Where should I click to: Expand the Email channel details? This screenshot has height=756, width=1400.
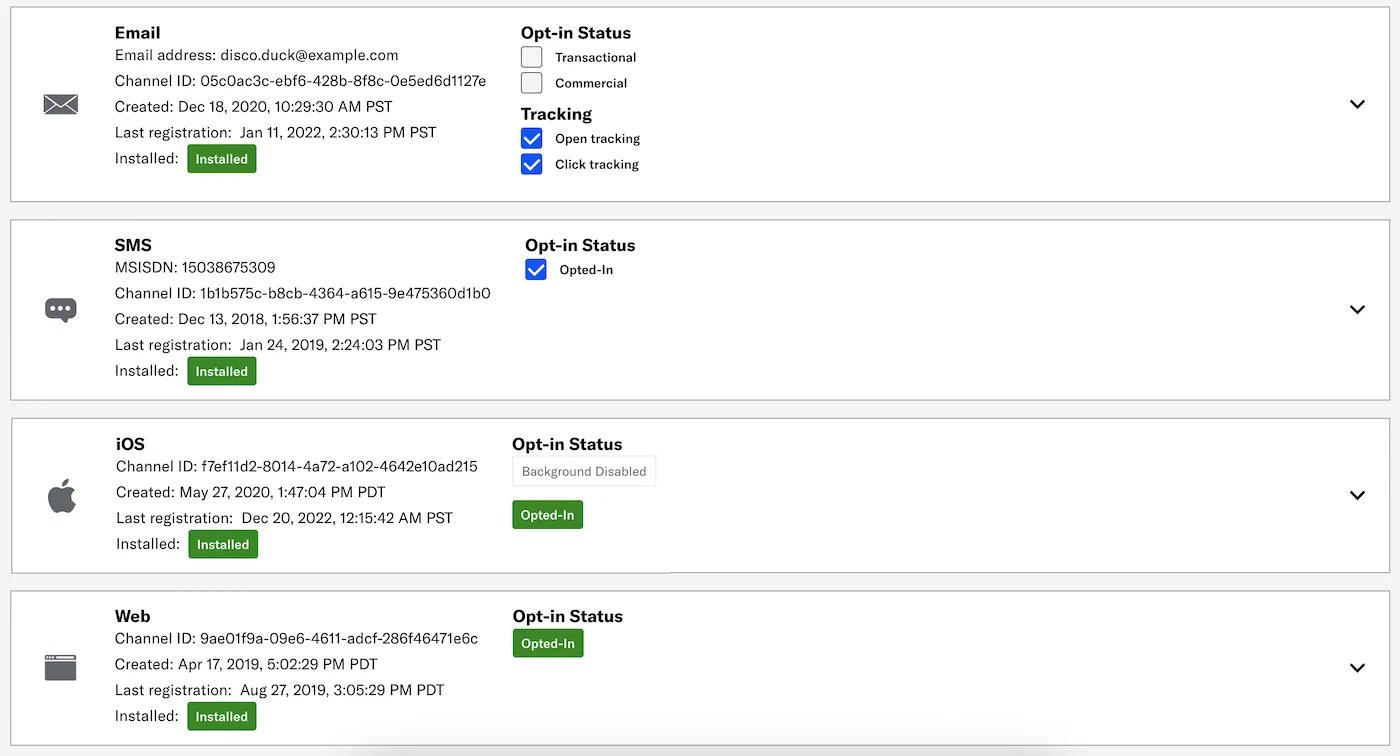[1357, 104]
